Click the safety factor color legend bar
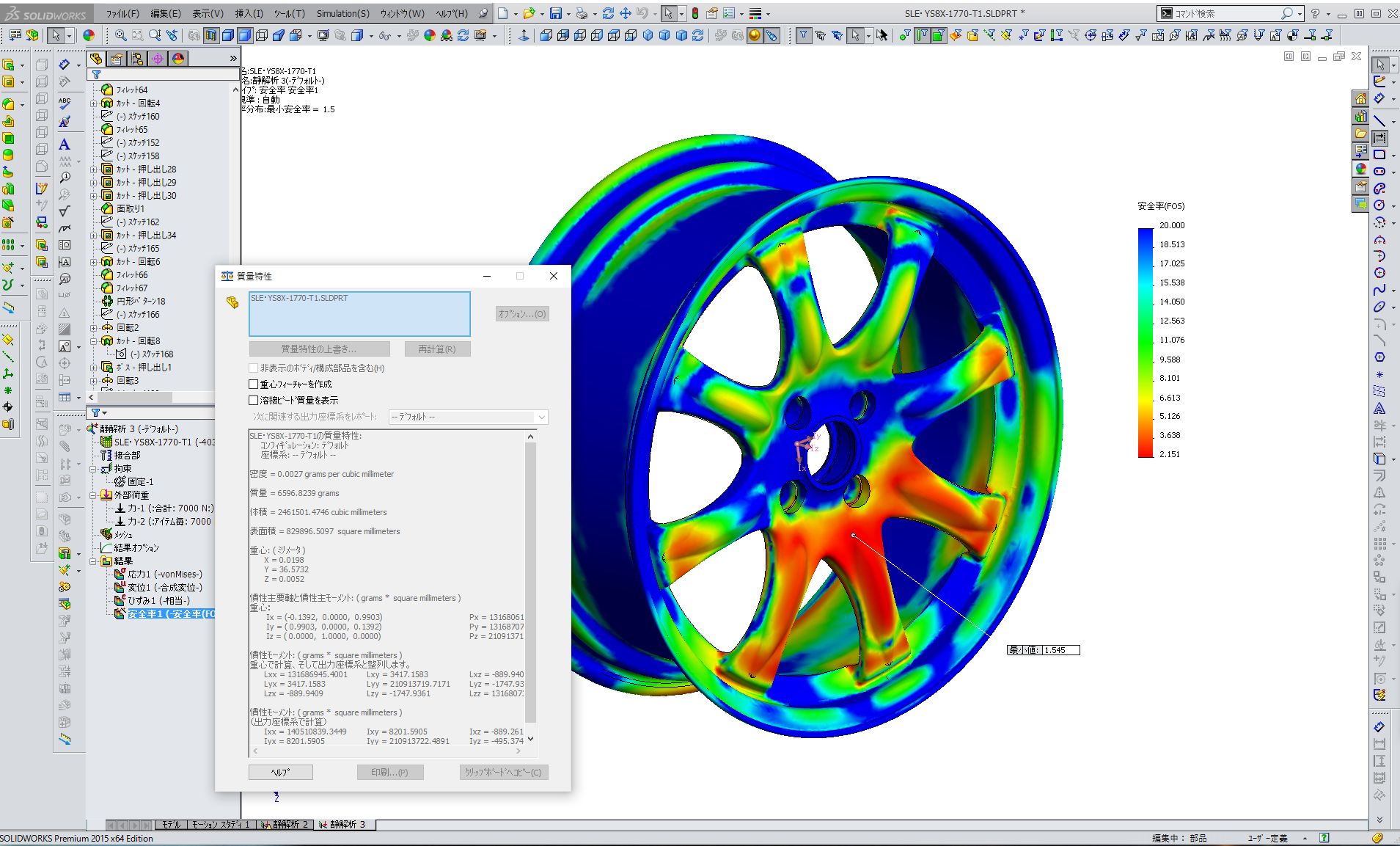Image resolution: width=1400 pixels, height=846 pixels. (1145, 343)
